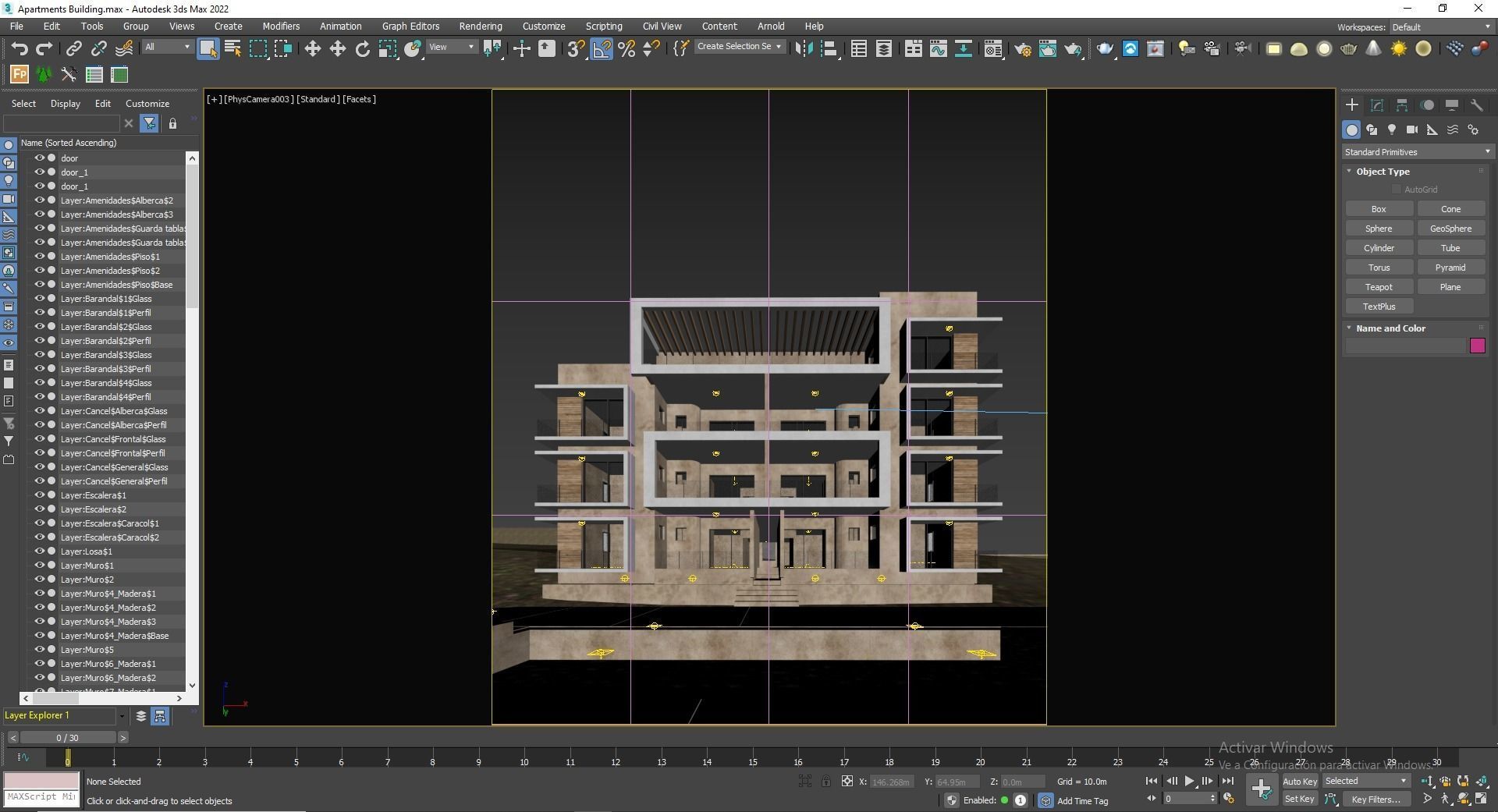
Task: Click the Teapot primitive button
Action: [1379, 287]
